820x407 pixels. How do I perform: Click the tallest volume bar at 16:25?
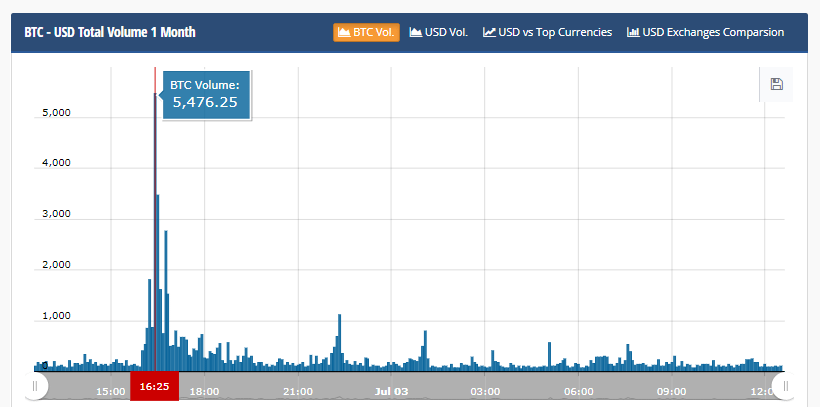tap(155, 232)
